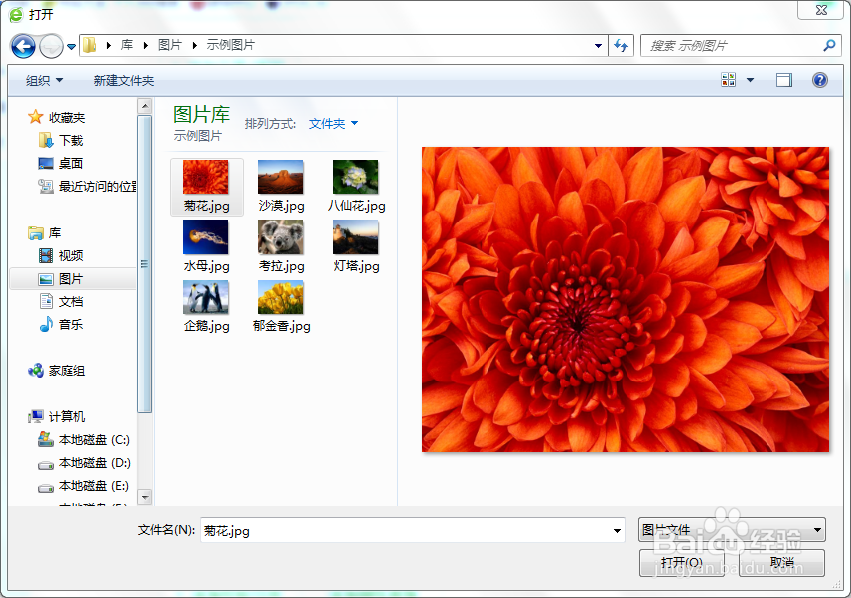Click the folder icon in address bar
Image resolution: width=851 pixels, height=598 pixels.
click(x=90, y=45)
